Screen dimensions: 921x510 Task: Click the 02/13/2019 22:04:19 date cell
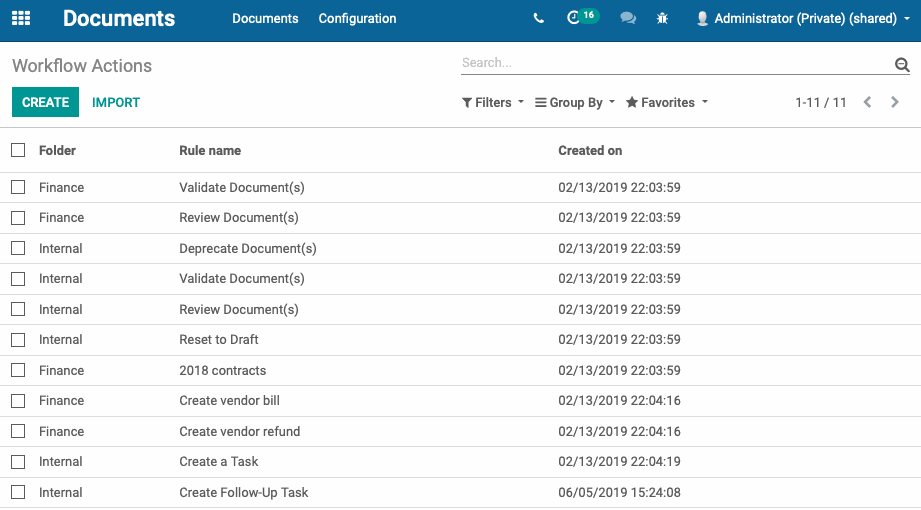pos(619,462)
